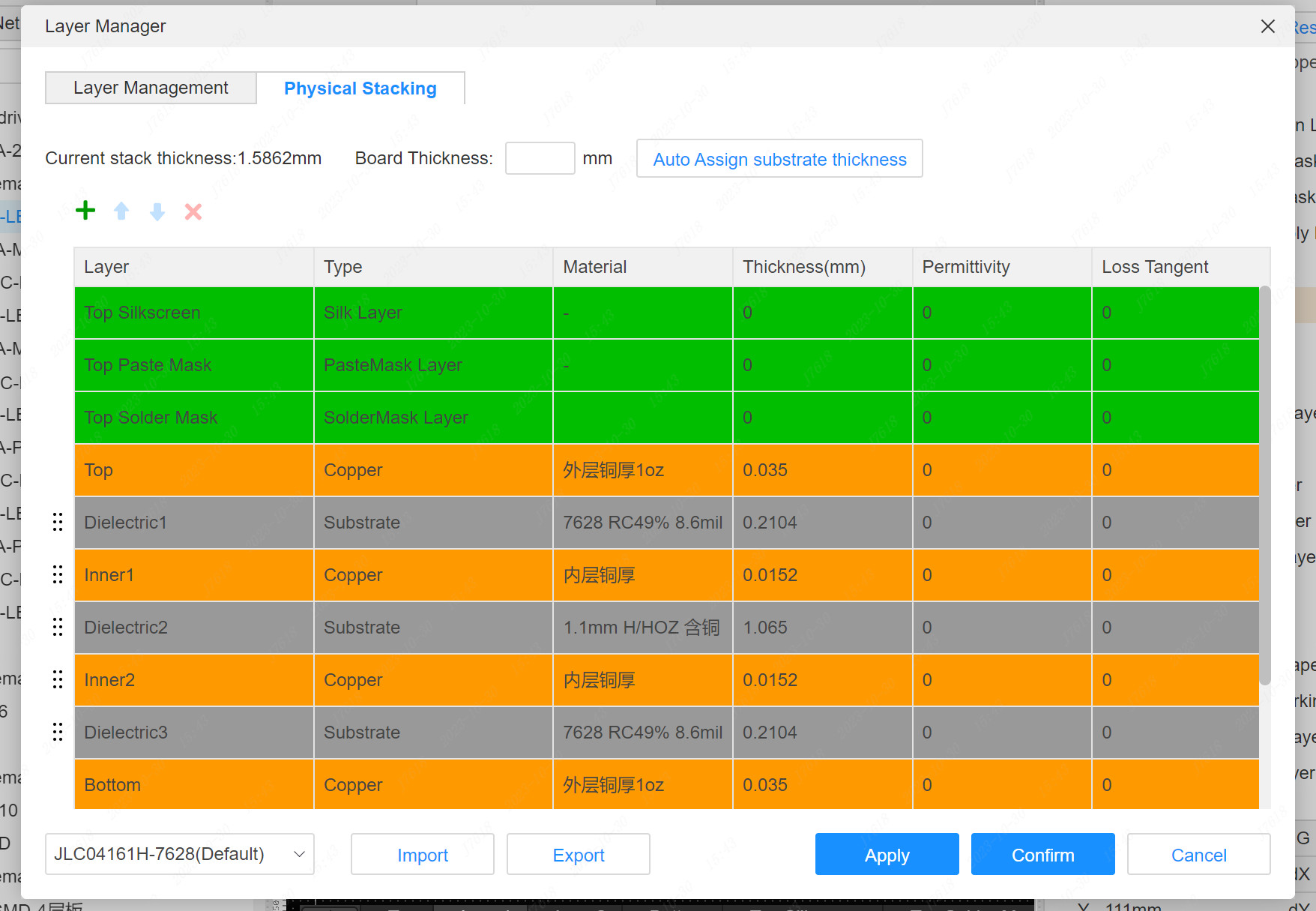1316x911 pixels.
Task: Select the Top Silkscreen layer cell
Action: pyautogui.click(x=194, y=313)
